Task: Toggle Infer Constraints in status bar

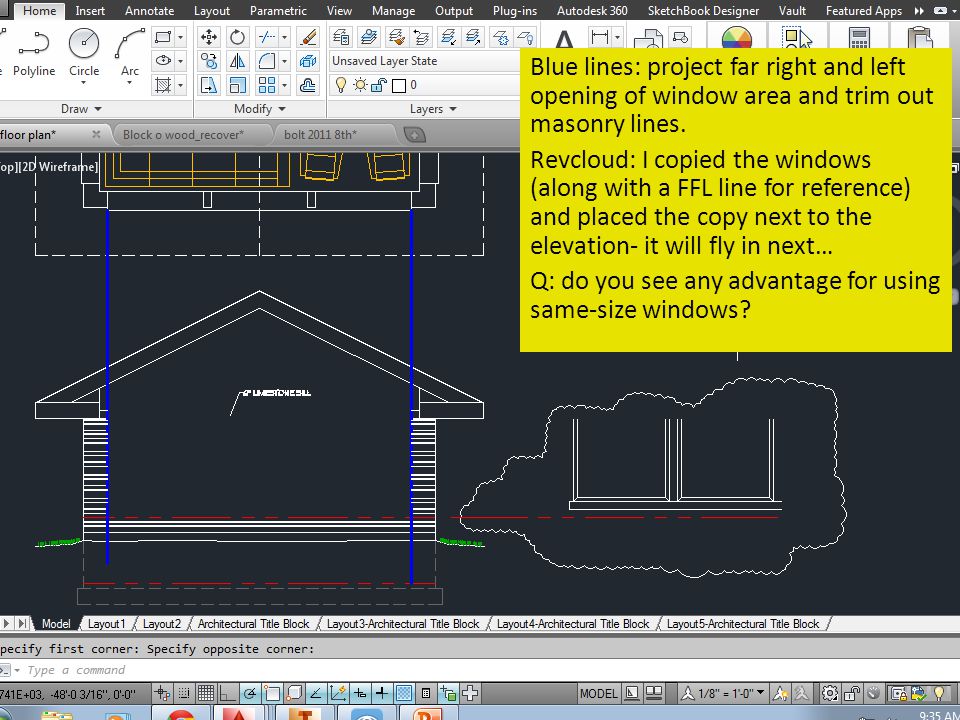Action: tap(162, 693)
